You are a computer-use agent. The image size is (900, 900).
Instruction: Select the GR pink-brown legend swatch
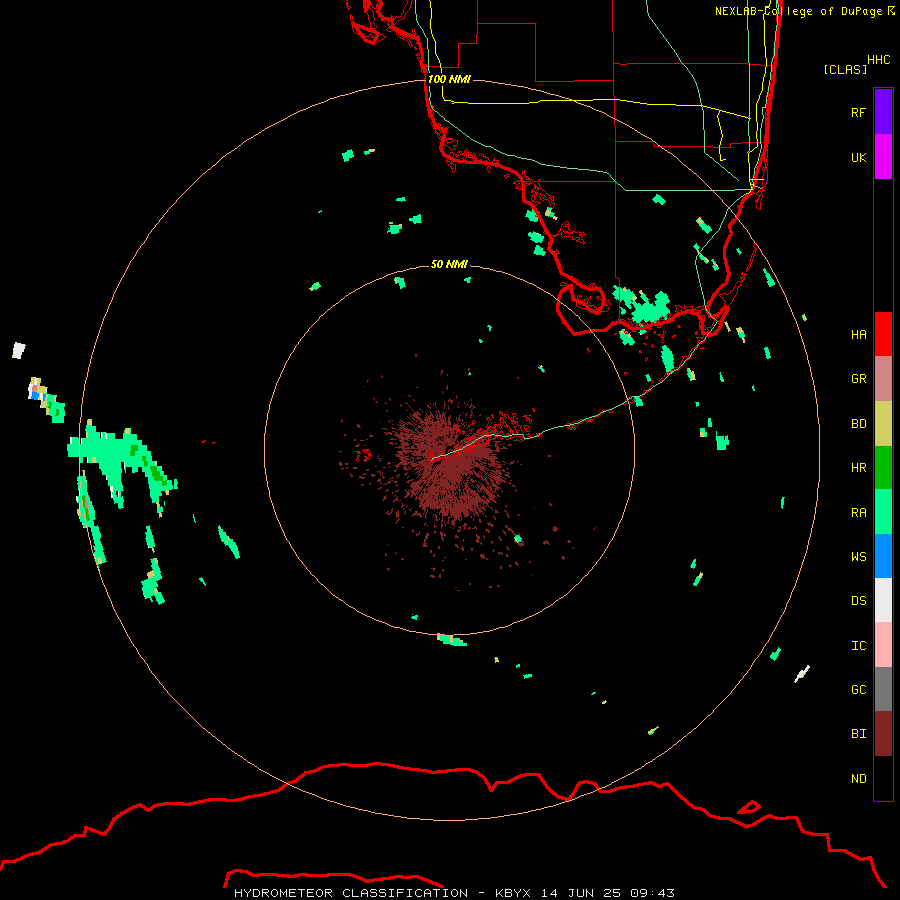point(883,379)
